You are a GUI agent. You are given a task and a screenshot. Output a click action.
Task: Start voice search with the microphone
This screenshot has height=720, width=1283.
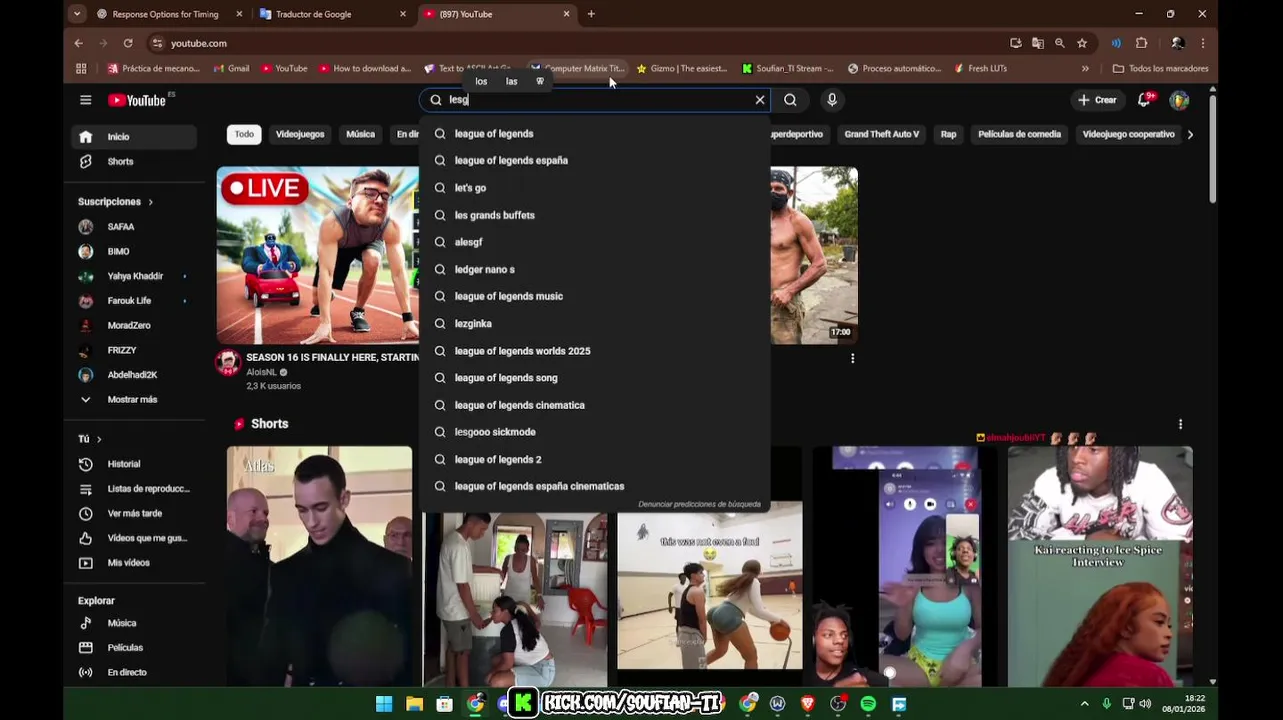pyautogui.click(x=832, y=100)
